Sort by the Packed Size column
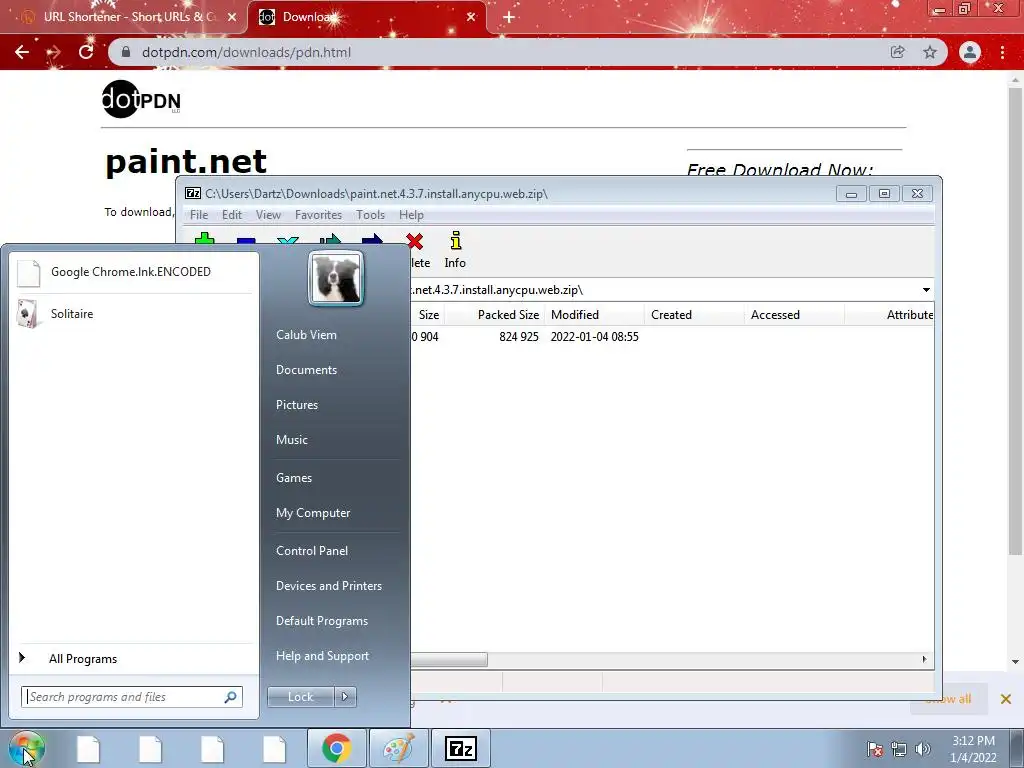This screenshot has width=1024, height=768. point(494,315)
